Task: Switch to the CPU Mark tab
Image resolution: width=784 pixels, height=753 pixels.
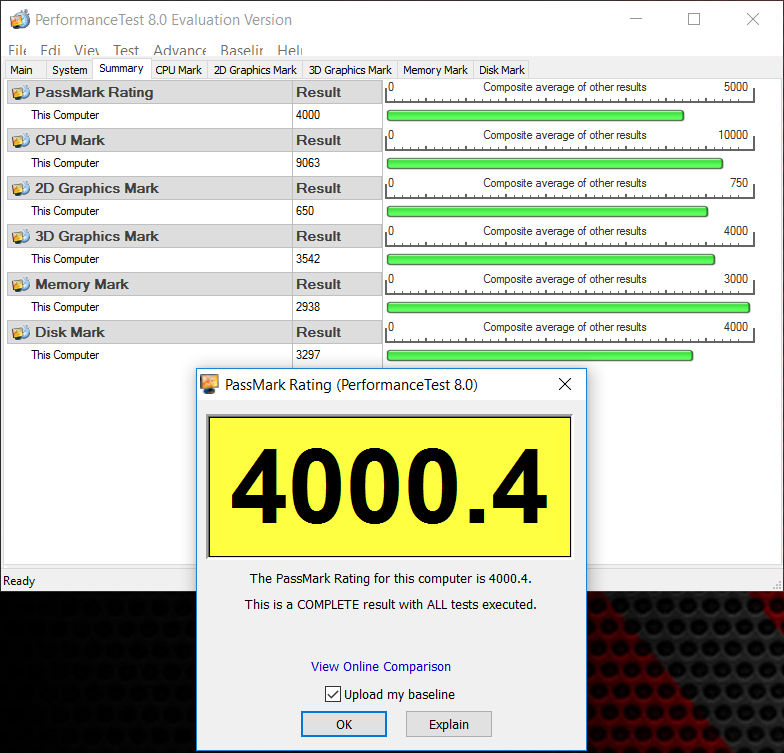Action: pyautogui.click(x=178, y=70)
